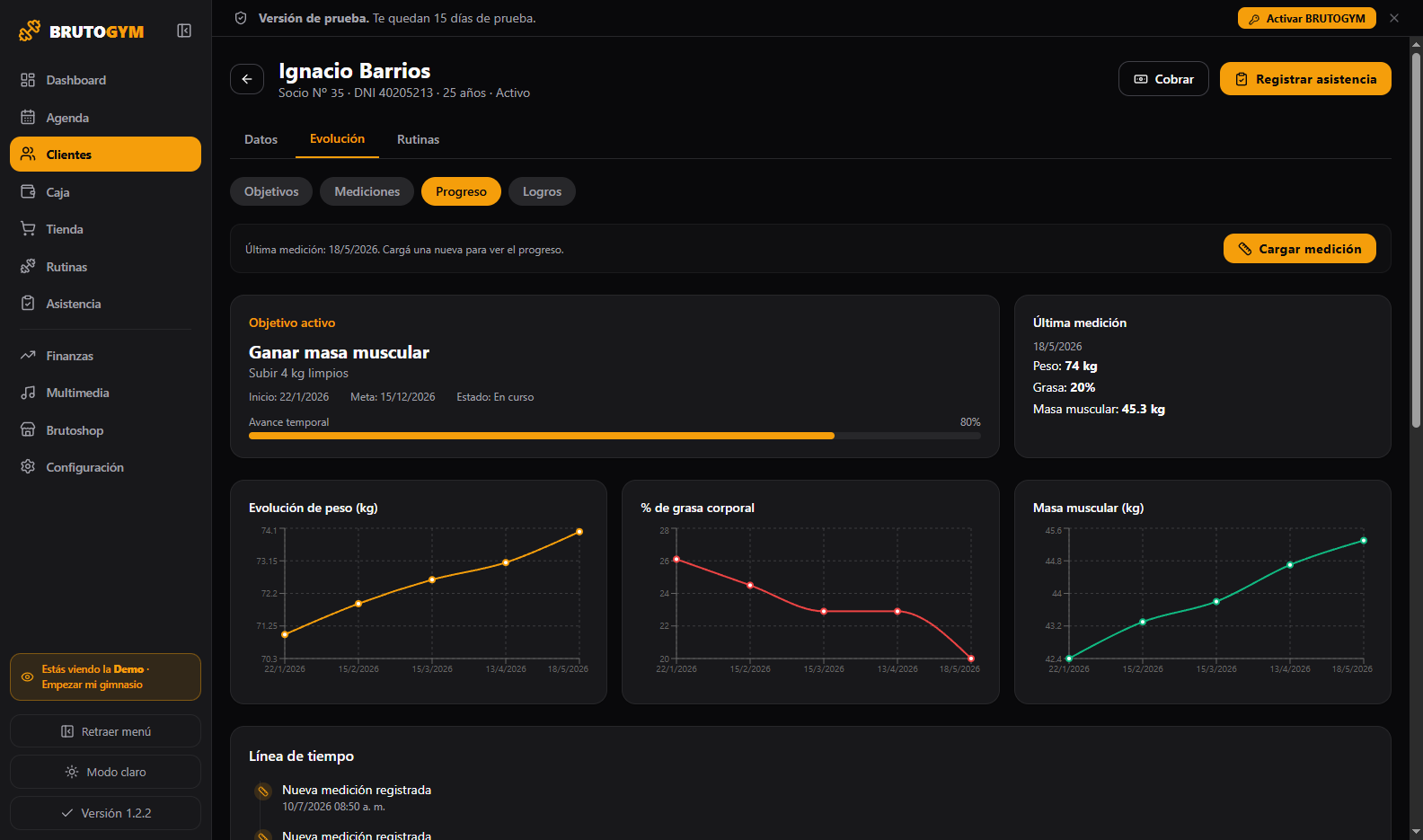The image size is (1423, 840).
Task: Click the 22/1/2026 point on grasa corporal chart
Action: click(x=676, y=560)
